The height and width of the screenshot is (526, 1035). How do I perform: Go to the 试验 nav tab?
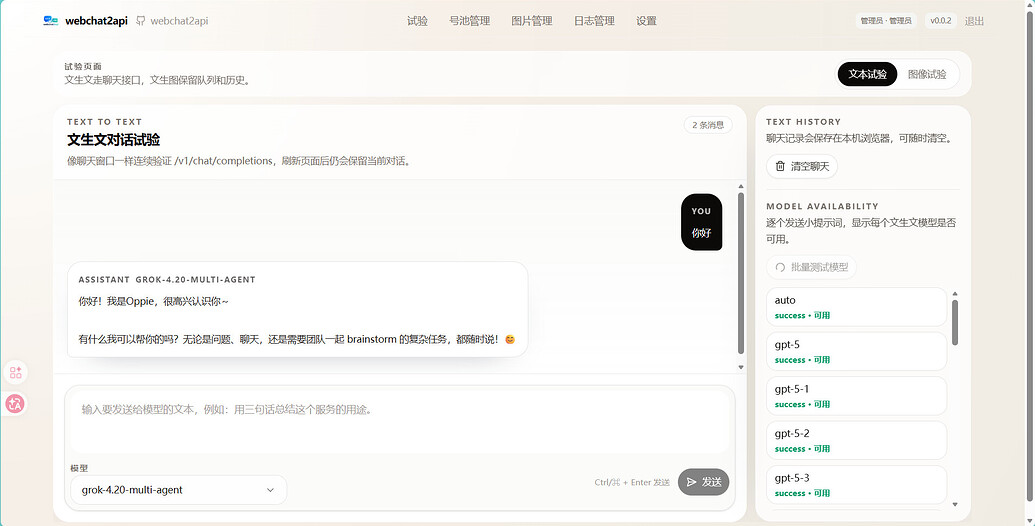pyautogui.click(x=417, y=21)
